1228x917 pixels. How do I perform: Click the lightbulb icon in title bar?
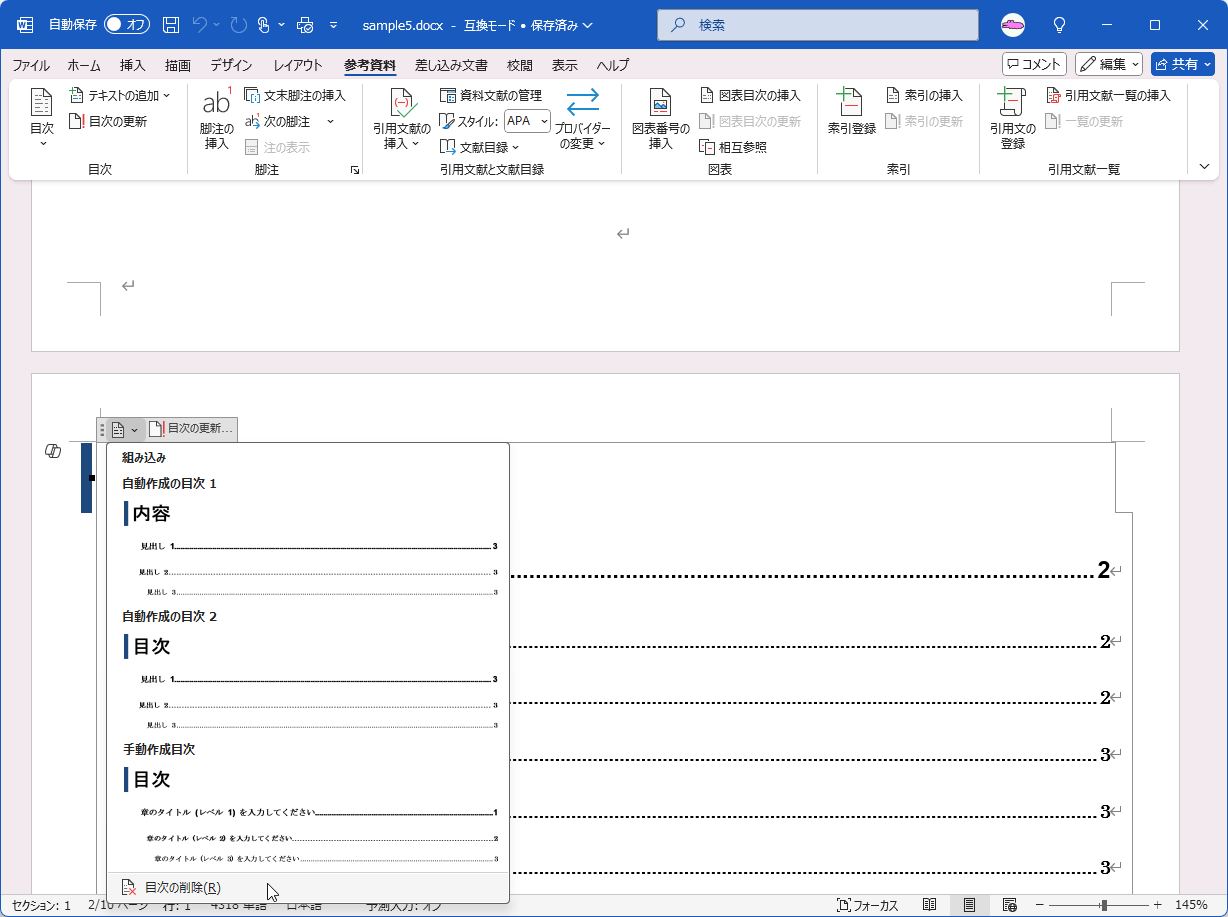[x=1059, y=24]
